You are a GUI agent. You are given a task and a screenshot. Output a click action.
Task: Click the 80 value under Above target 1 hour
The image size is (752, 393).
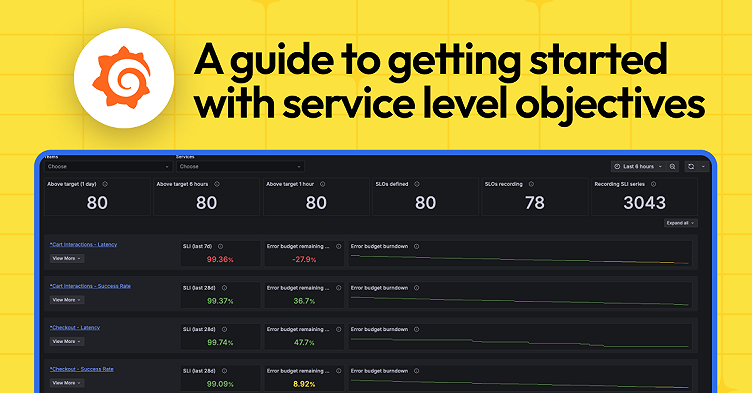(x=316, y=203)
